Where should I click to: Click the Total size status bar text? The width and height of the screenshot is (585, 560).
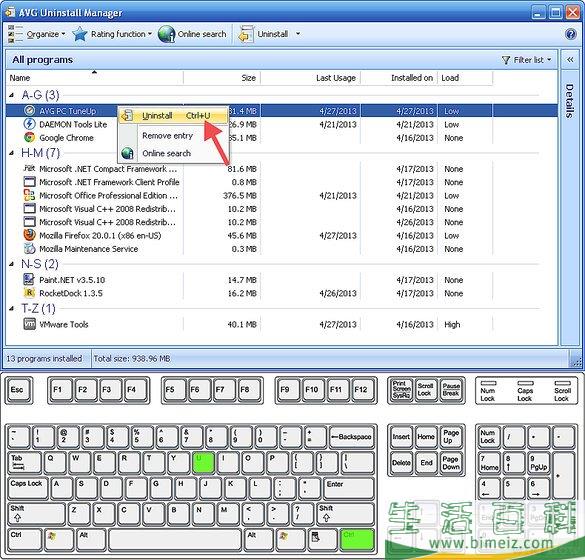click(x=132, y=359)
